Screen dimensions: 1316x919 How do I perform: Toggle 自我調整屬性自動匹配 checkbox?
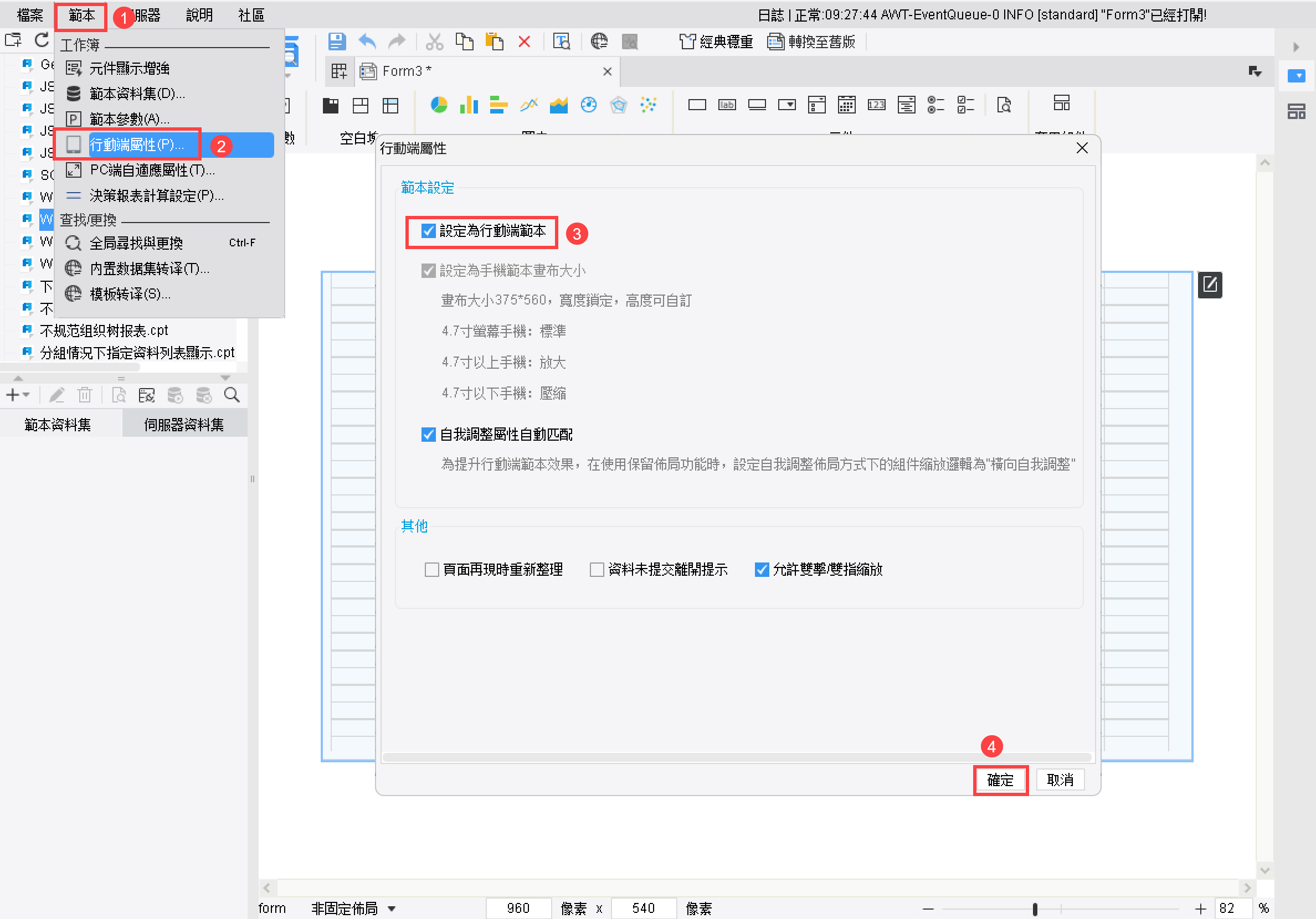click(x=428, y=435)
